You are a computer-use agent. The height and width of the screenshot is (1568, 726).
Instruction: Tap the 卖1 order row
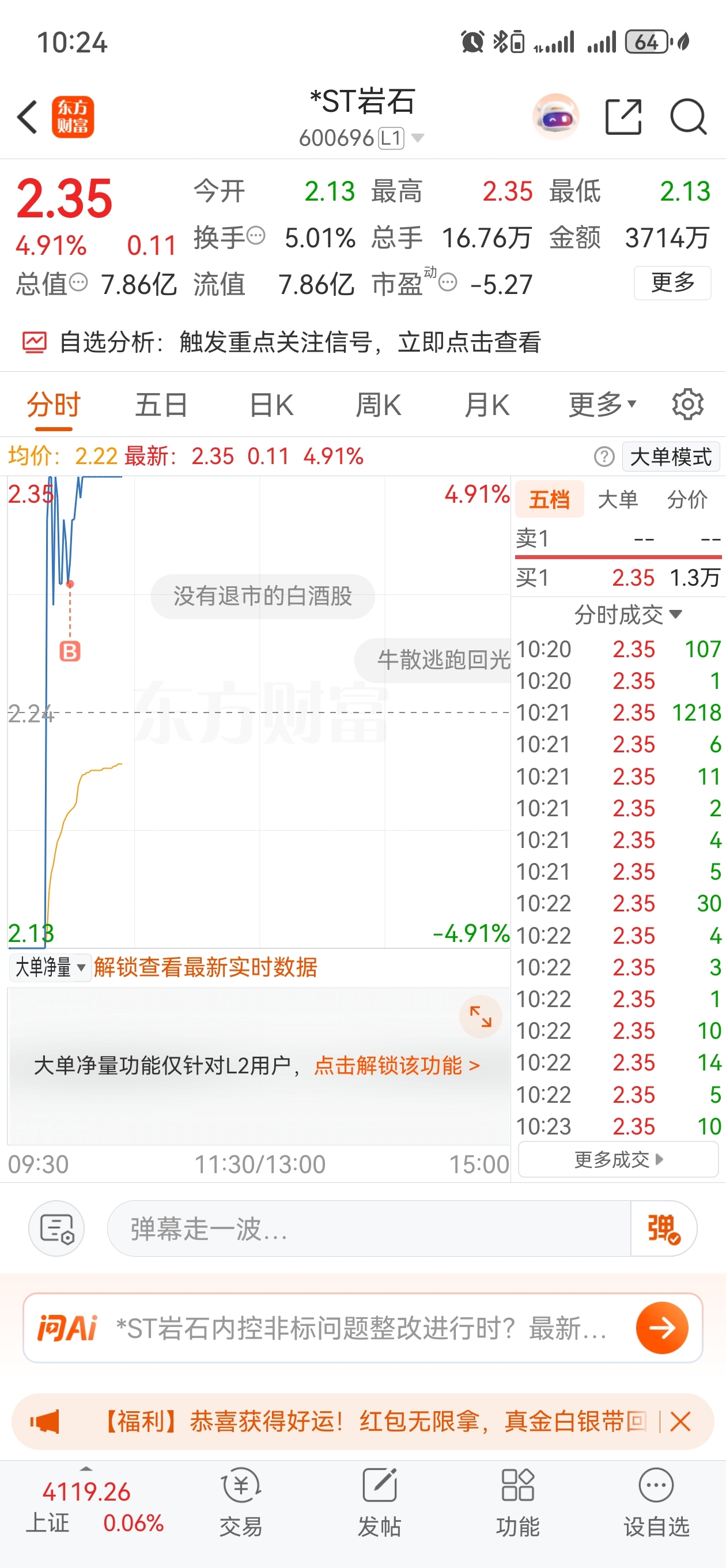618,538
